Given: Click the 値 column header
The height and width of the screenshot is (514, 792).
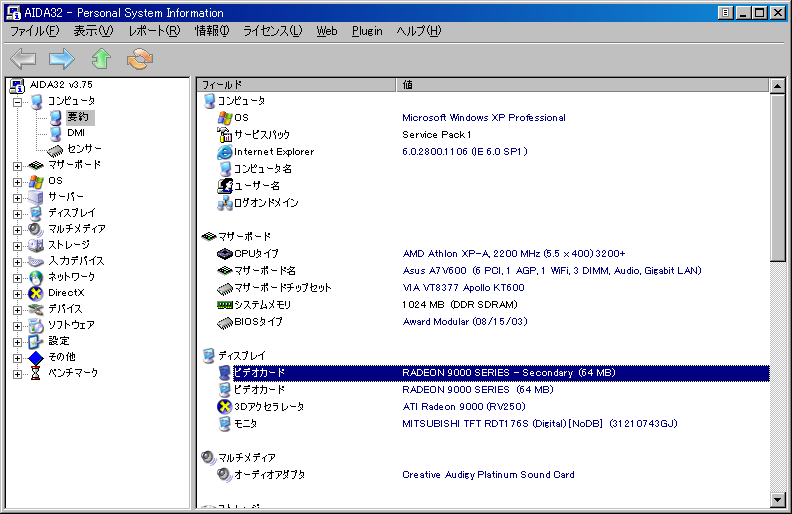Looking at the screenshot, I should (582, 85).
